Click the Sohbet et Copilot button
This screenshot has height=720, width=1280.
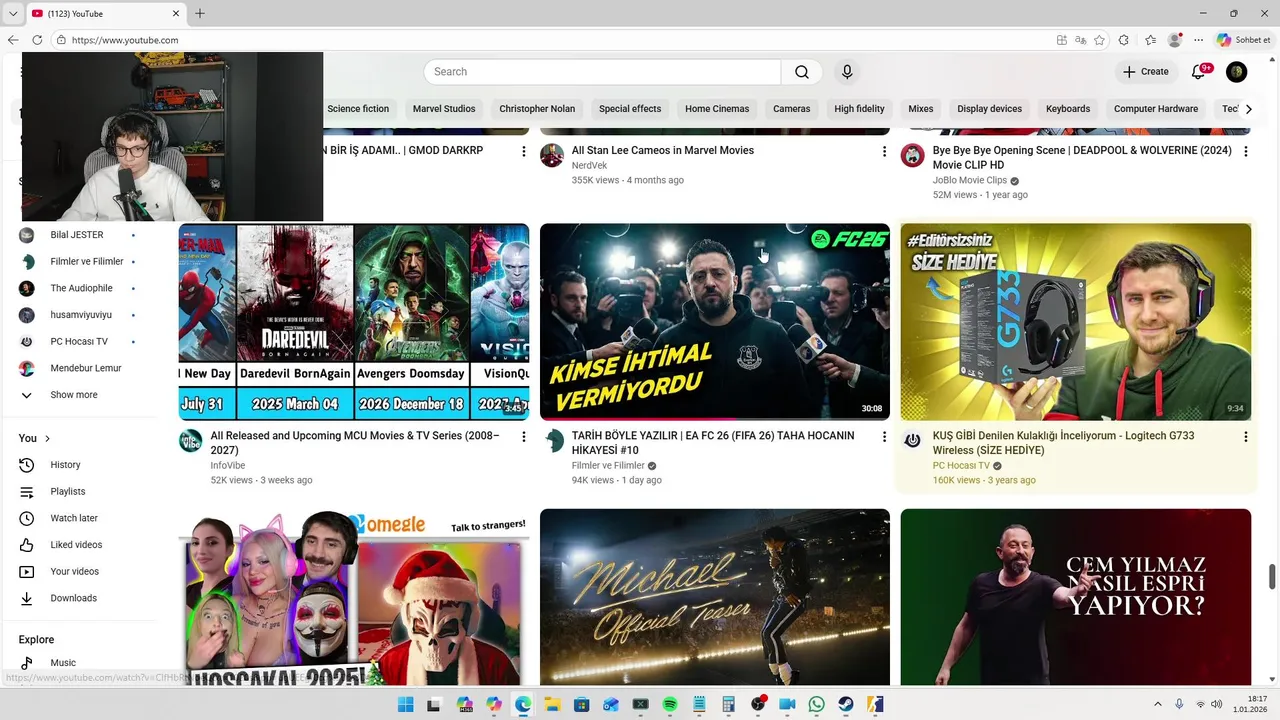(x=1244, y=40)
